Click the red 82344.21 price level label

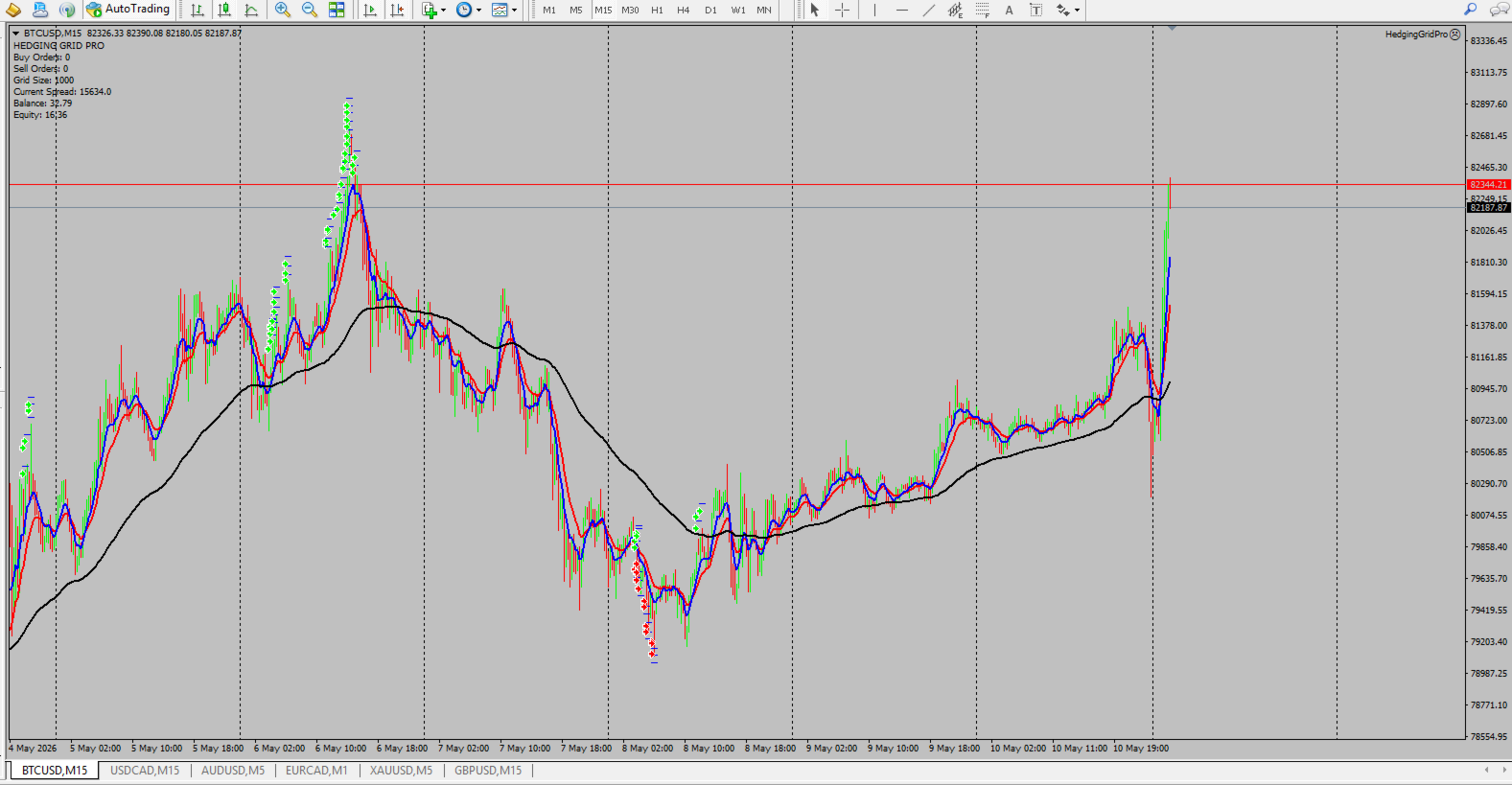pos(1488,184)
